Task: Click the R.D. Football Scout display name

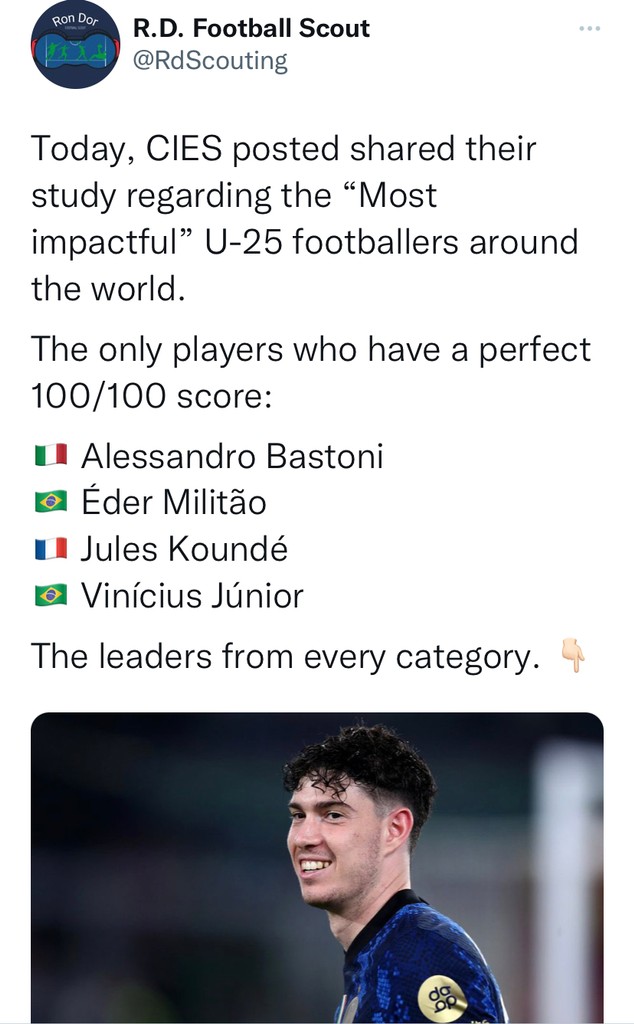Action: click(251, 27)
